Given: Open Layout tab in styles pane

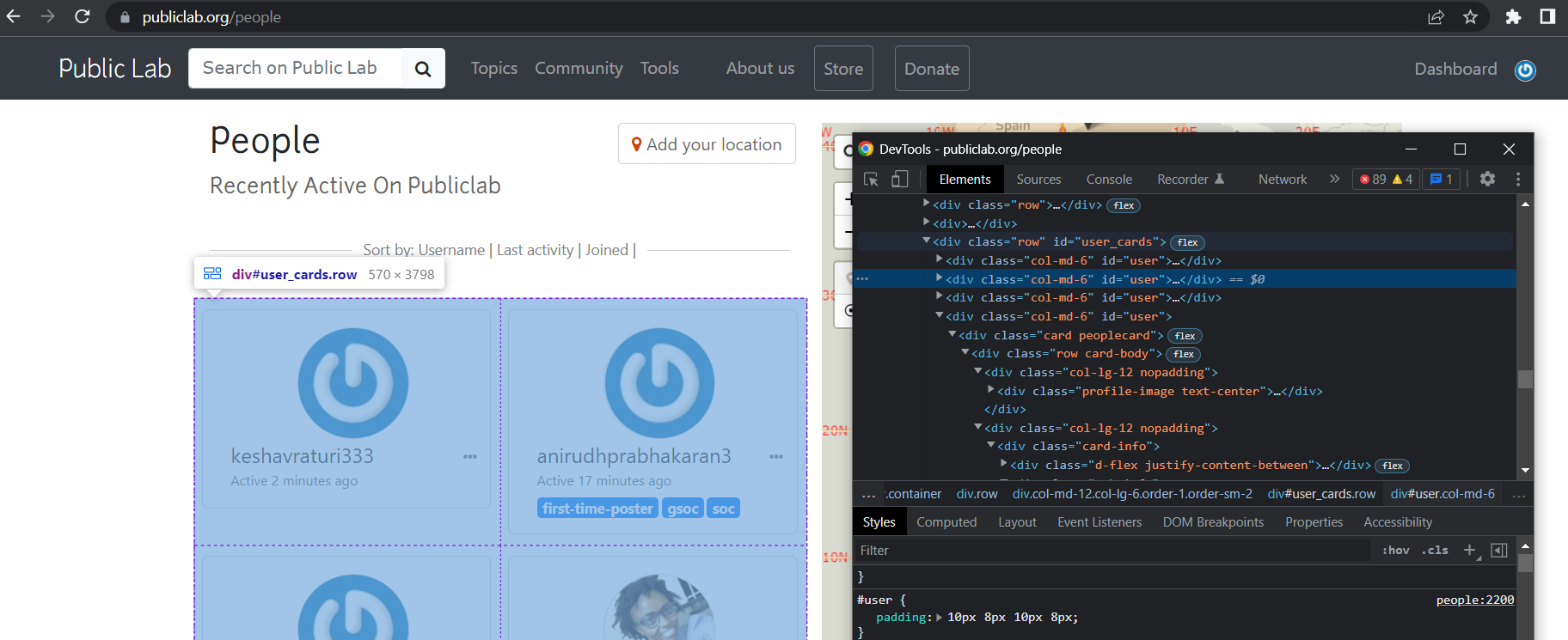Looking at the screenshot, I should (1017, 521).
